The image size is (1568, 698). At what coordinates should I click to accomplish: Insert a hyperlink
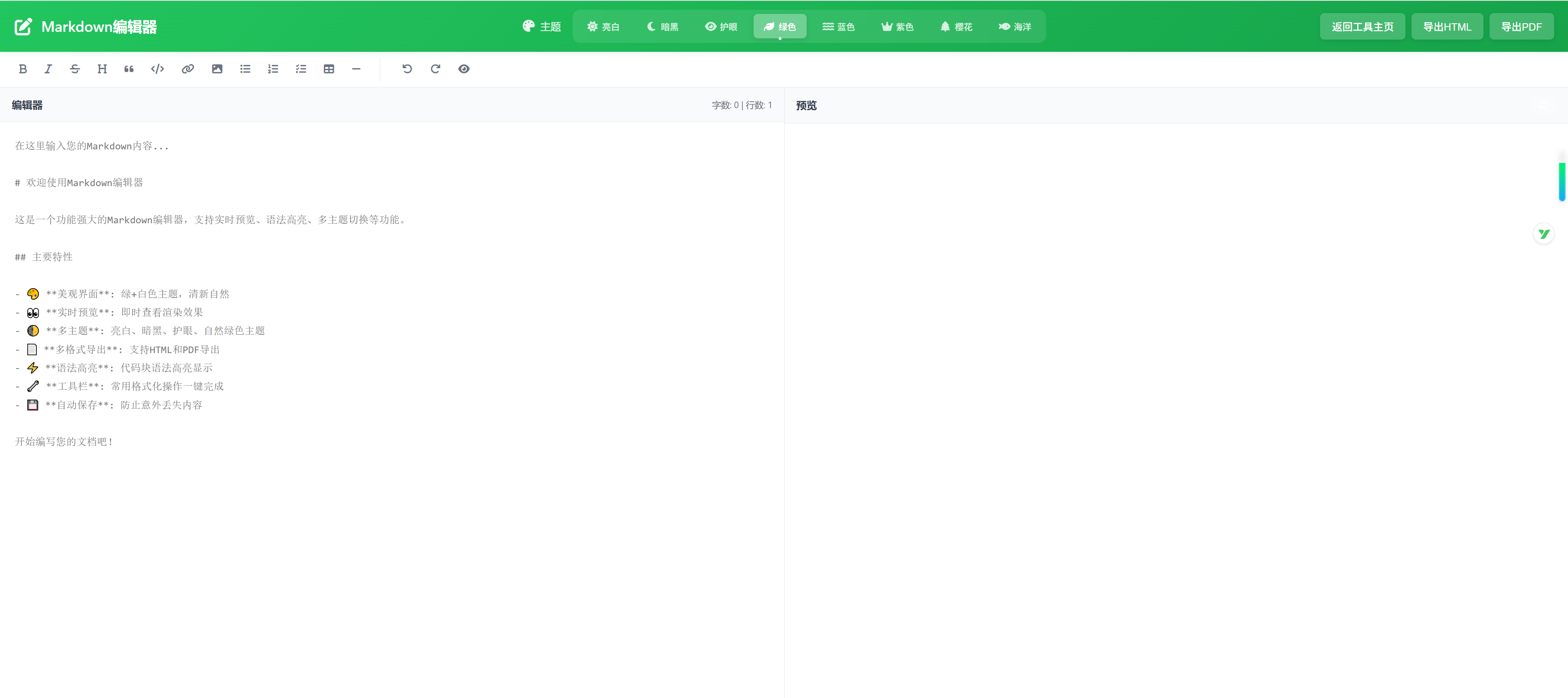pos(187,69)
